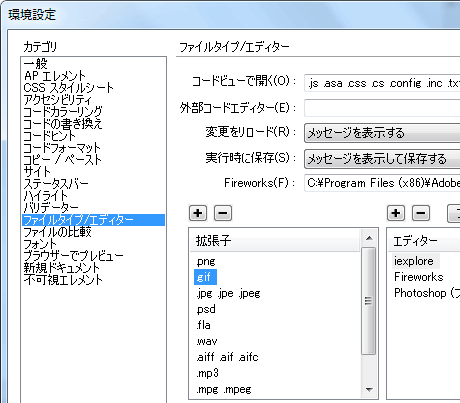Click the エディター column header
This screenshot has height=403, width=460.
coord(424,240)
